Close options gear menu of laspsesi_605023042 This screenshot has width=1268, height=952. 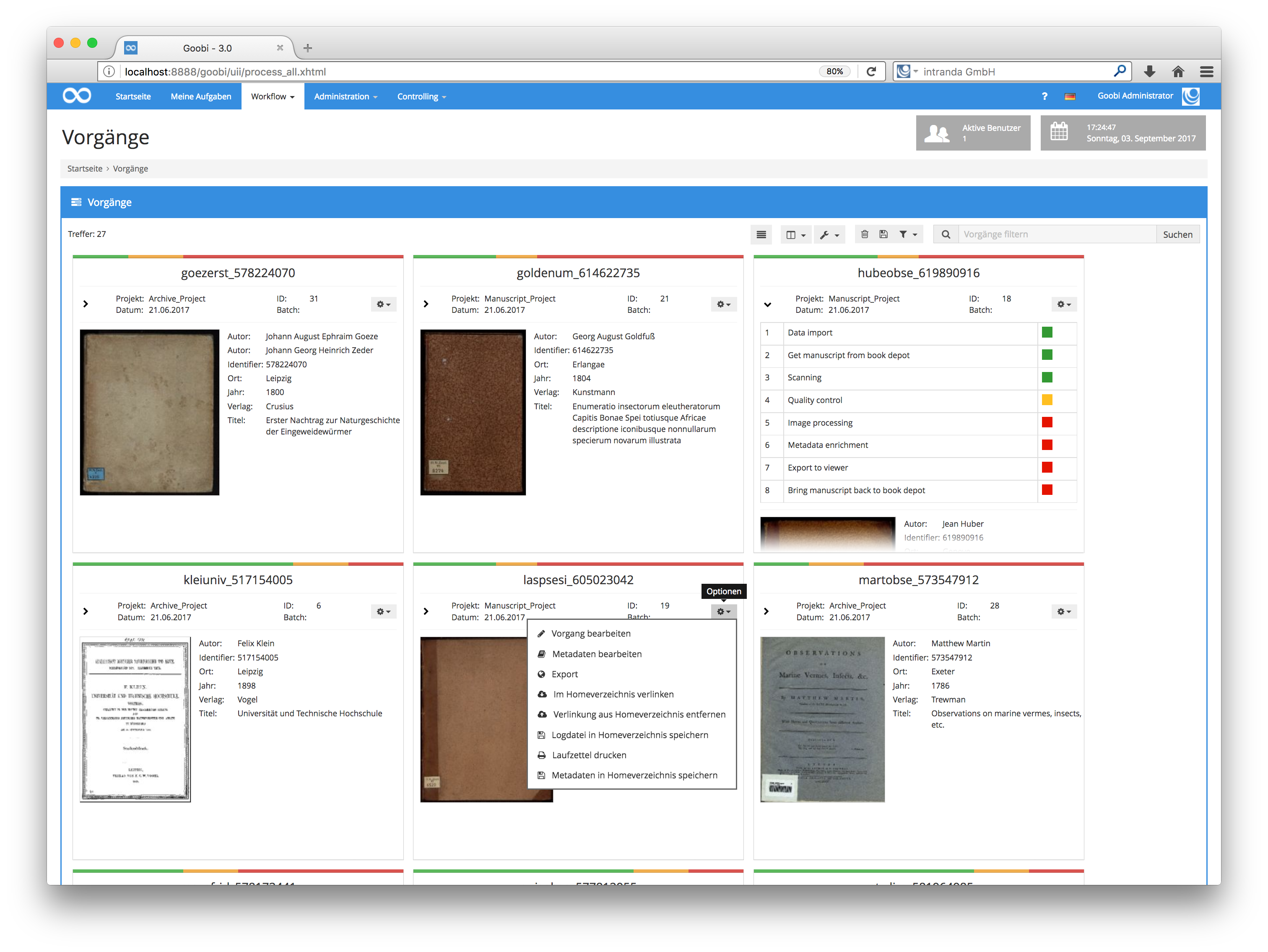pyautogui.click(x=724, y=612)
